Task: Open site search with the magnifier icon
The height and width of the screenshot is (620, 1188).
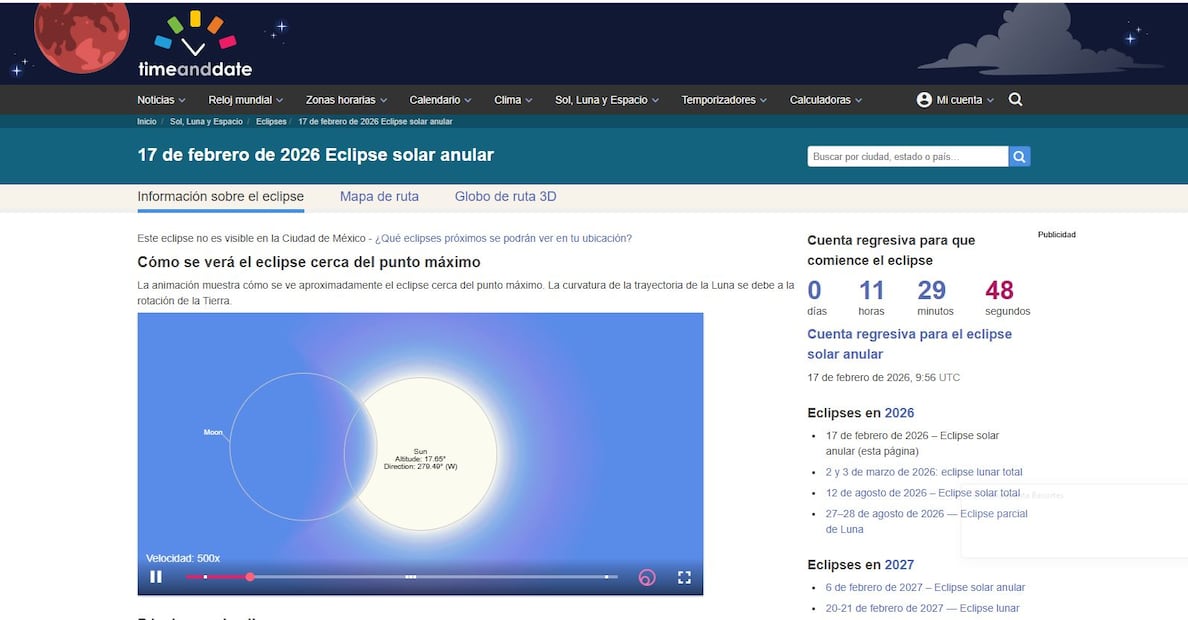Action: click(x=1015, y=99)
